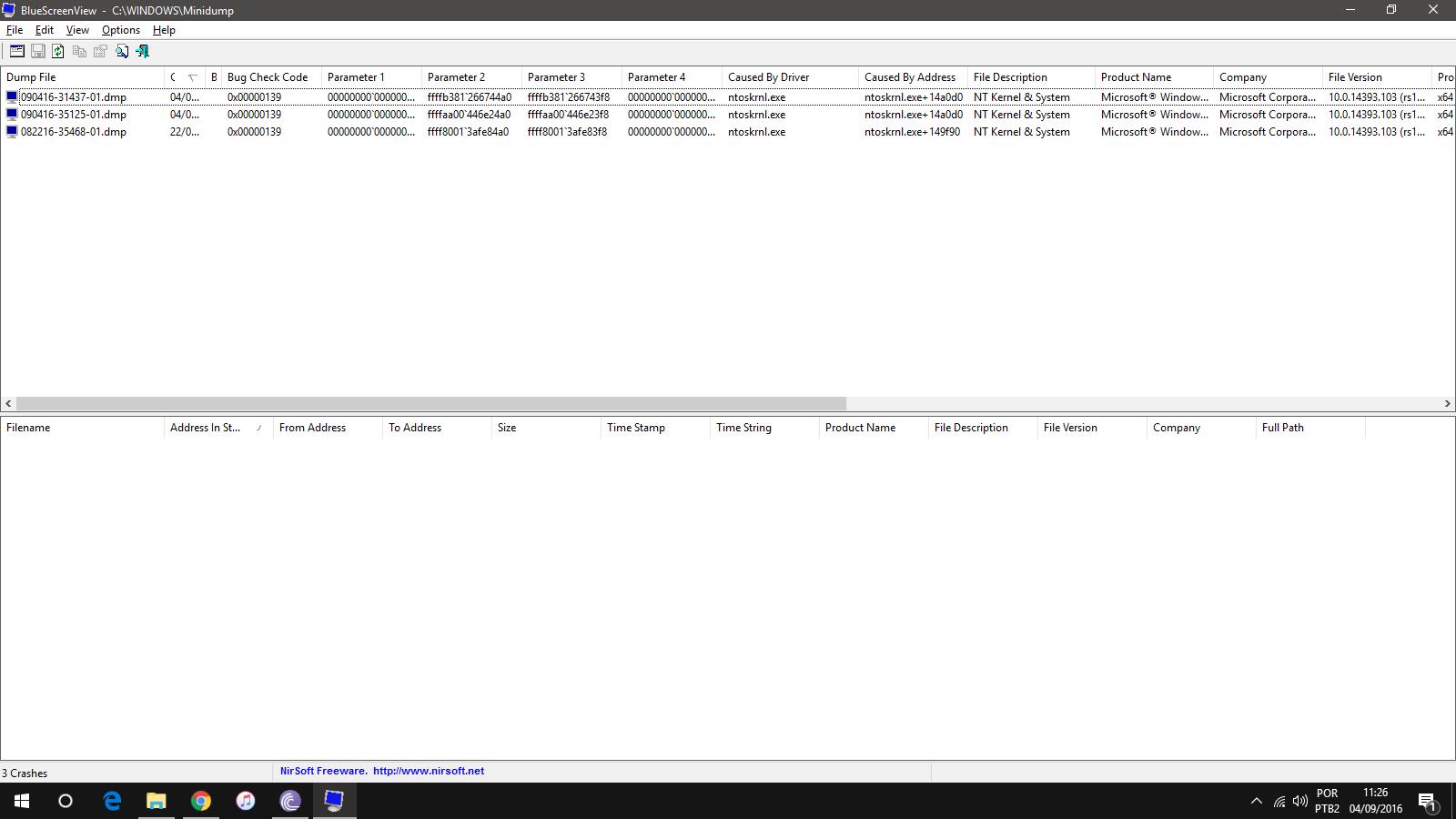Select the row 082216-35468-01.dmp

point(728,132)
